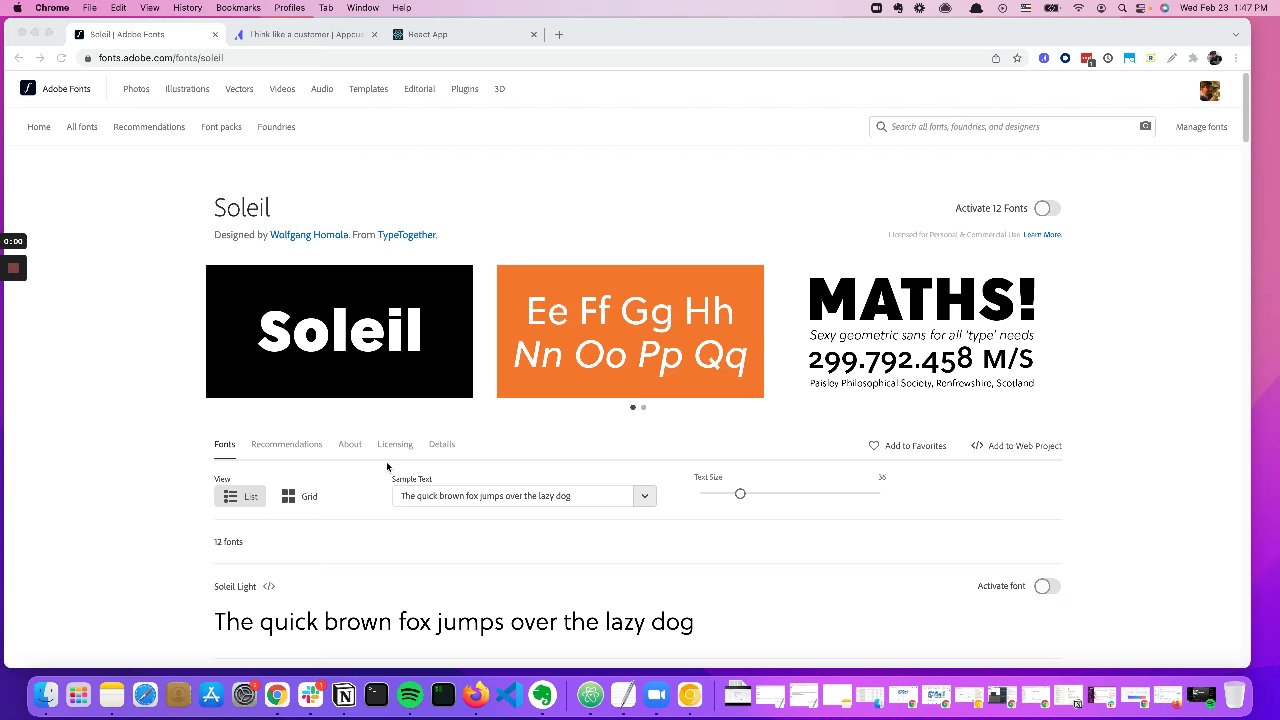The image size is (1280, 720).
Task: Click the code brackets icon for Add to Web Project
Action: [x=977, y=445]
